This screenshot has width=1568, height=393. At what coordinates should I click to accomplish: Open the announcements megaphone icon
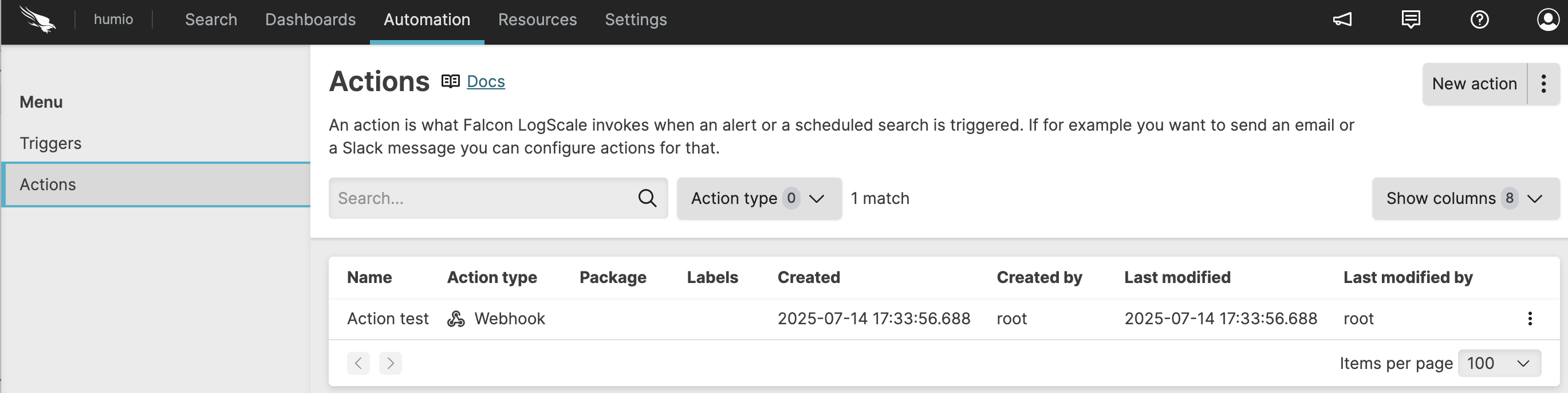click(x=1342, y=19)
